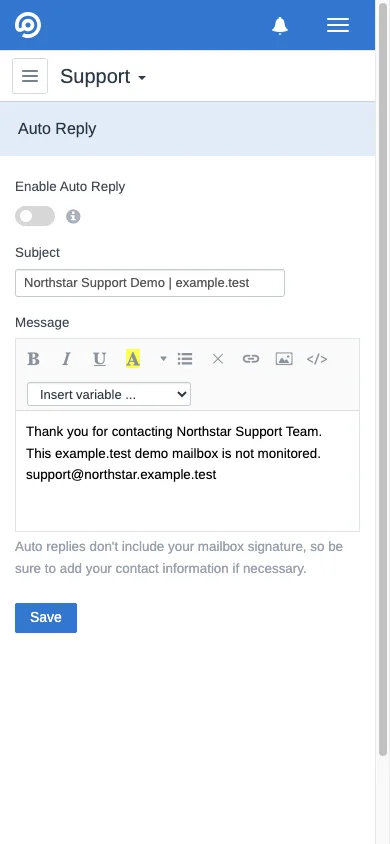This screenshot has width=390, height=844.
Task: Remove font formatting with the X icon
Action: click(x=218, y=359)
